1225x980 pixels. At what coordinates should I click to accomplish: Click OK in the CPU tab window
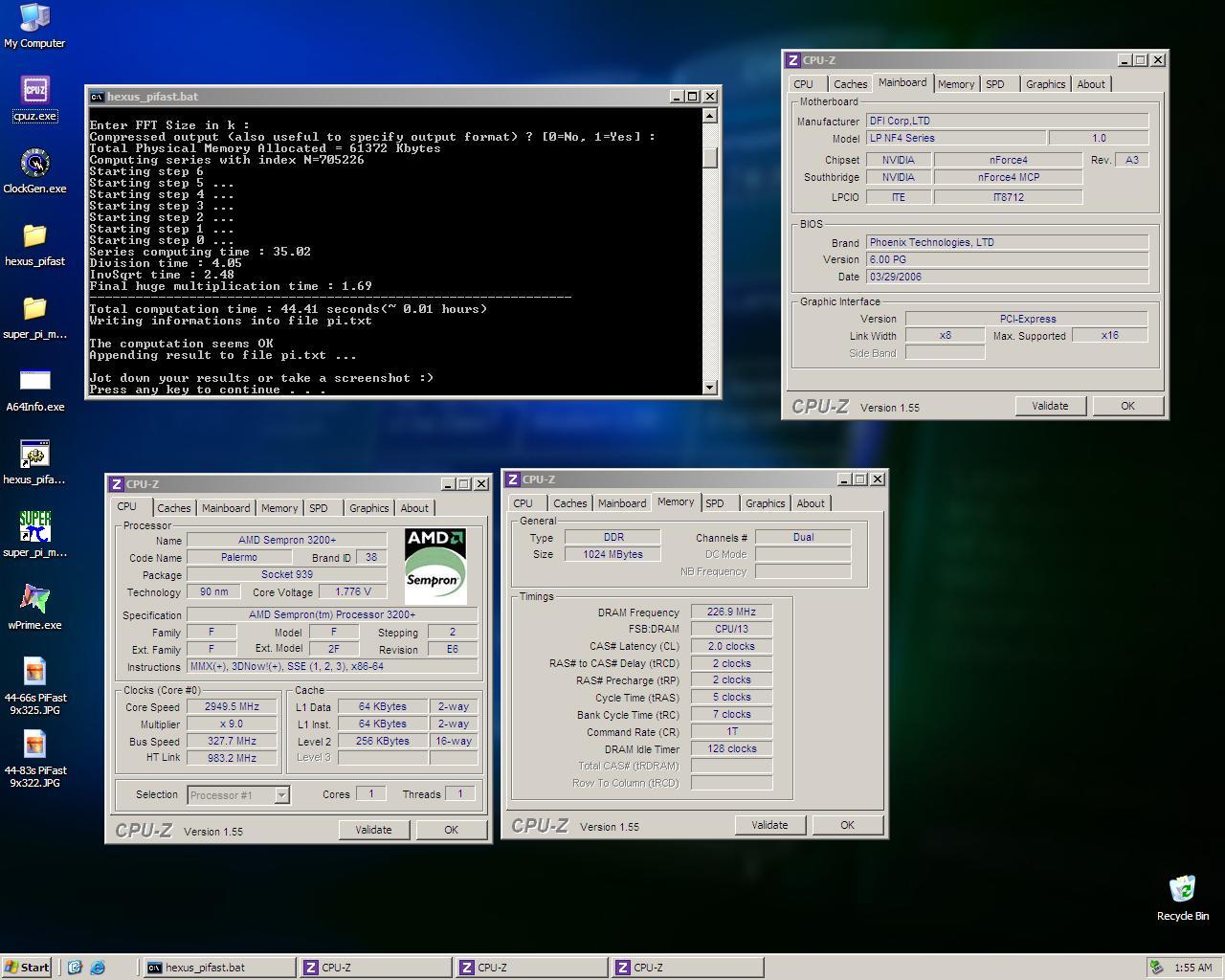click(x=451, y=830)
